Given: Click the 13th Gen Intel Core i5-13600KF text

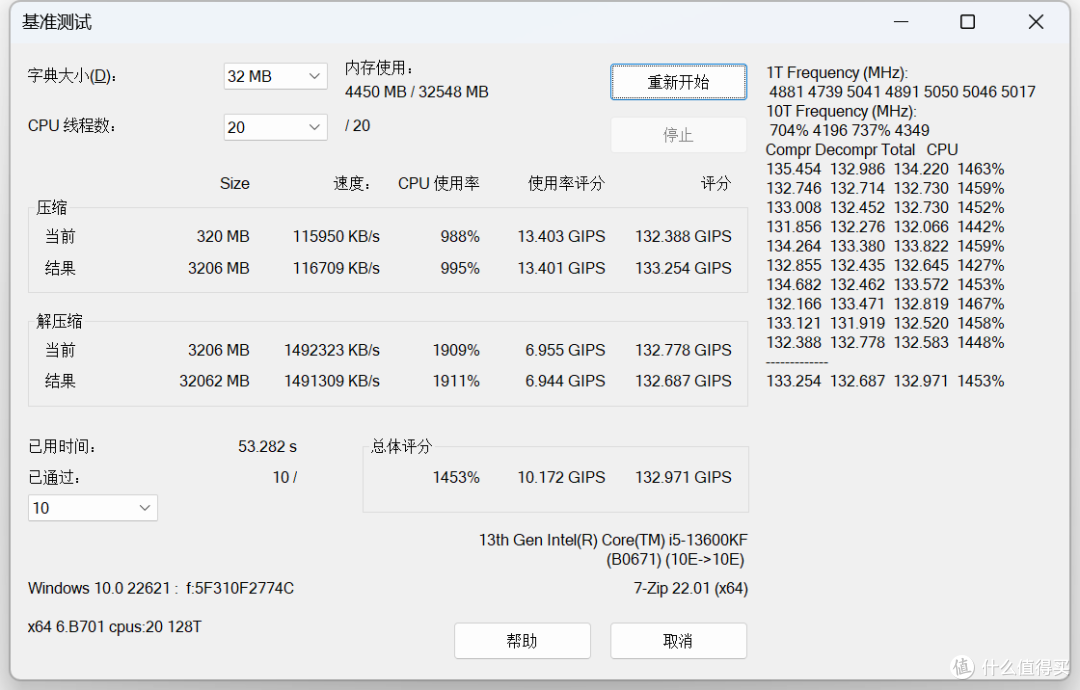Looking at the screenshot, I should 613,541.
